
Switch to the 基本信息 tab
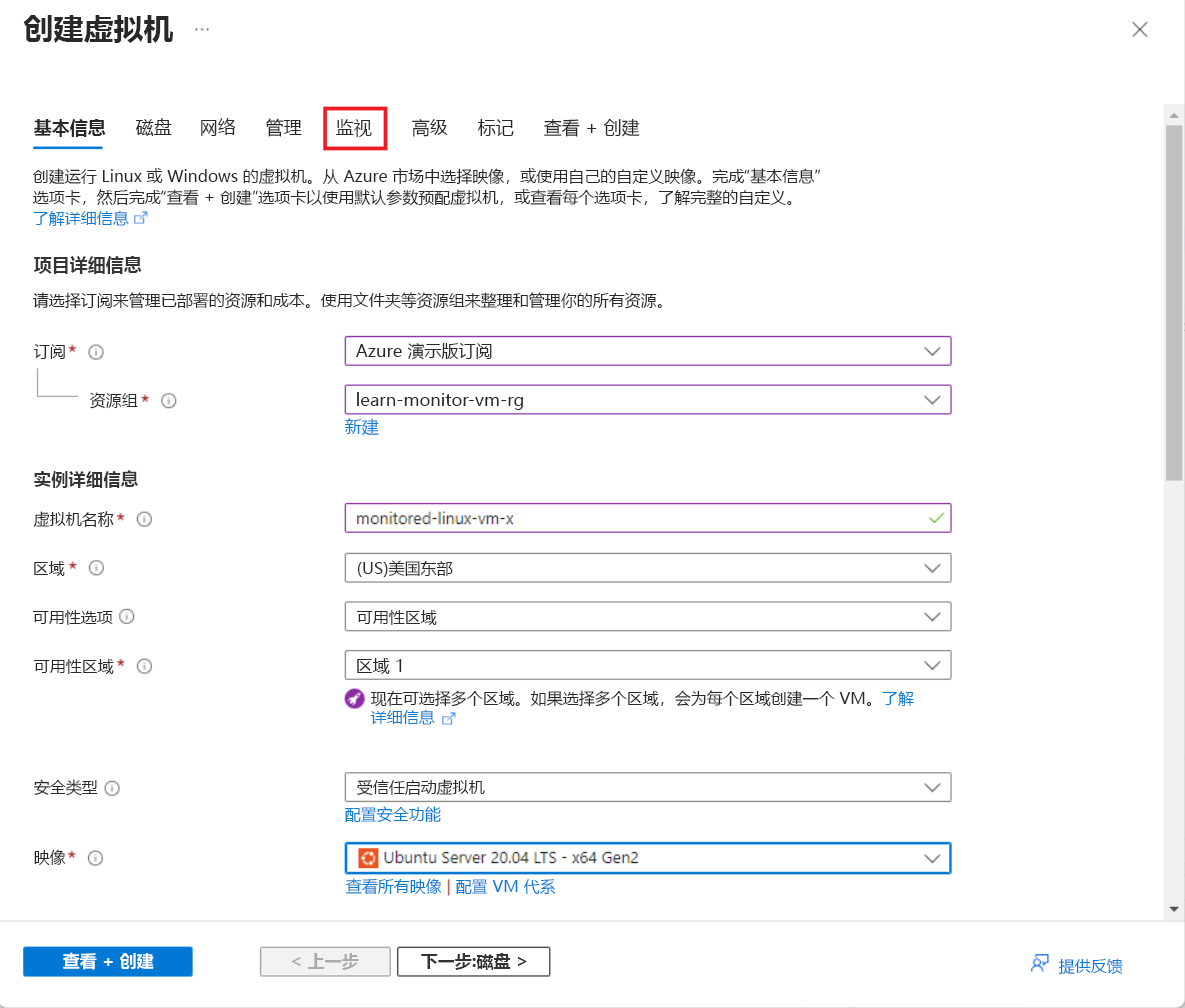(69, 128)
